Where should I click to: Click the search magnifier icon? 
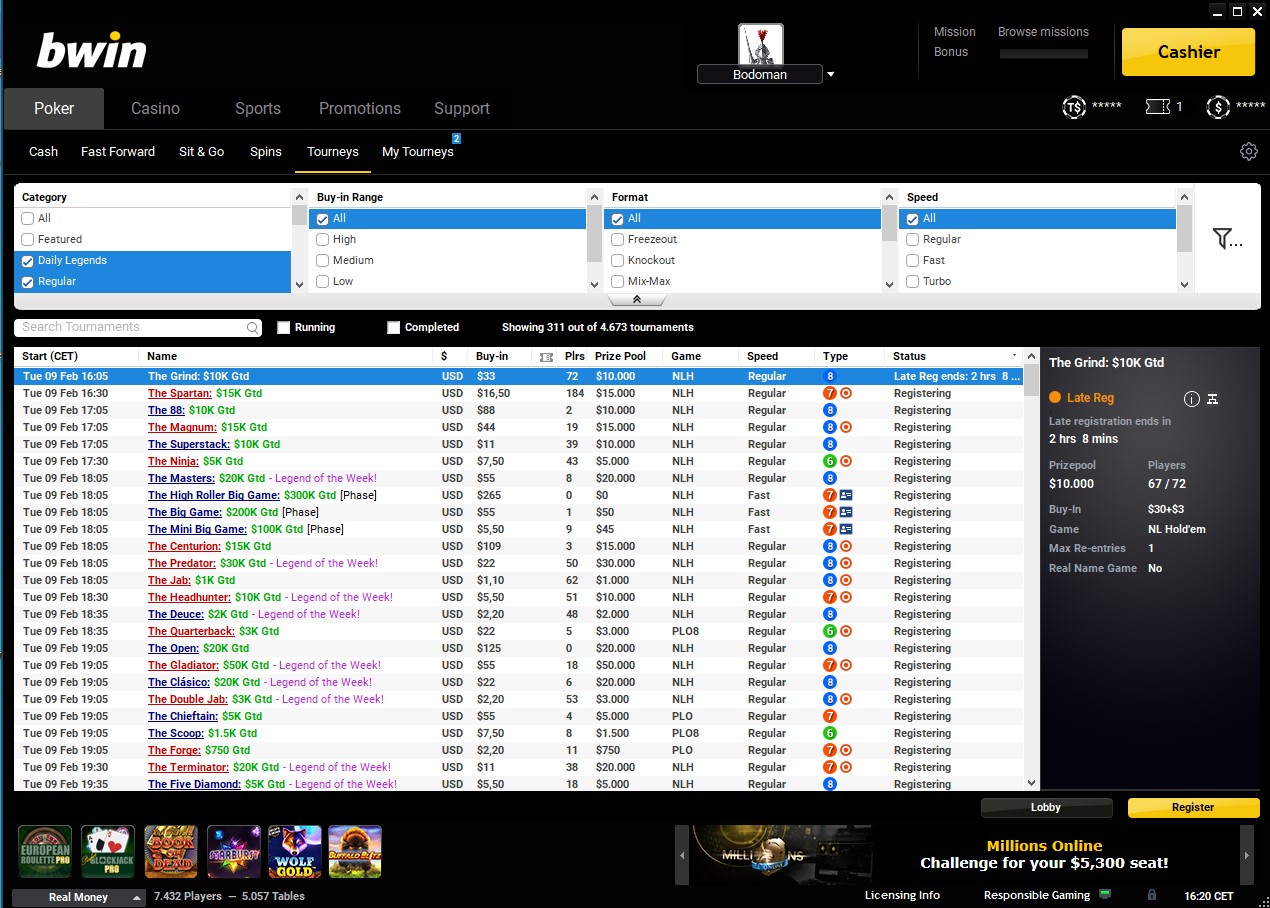(x=253, y=328)
